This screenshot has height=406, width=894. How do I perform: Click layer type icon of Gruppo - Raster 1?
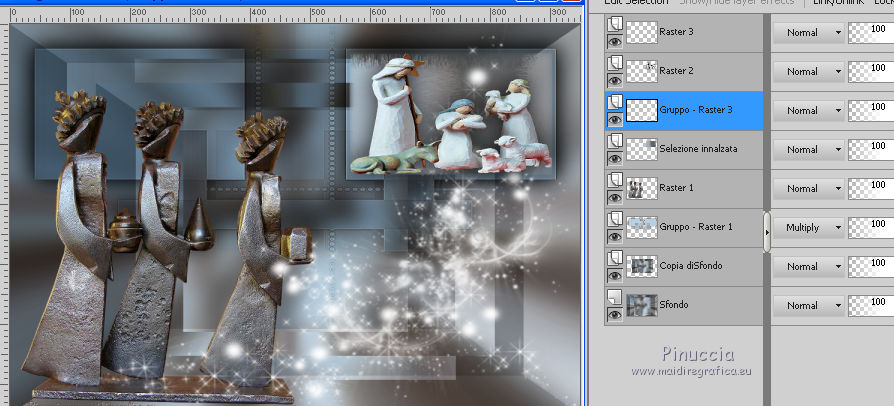(615, 218)
